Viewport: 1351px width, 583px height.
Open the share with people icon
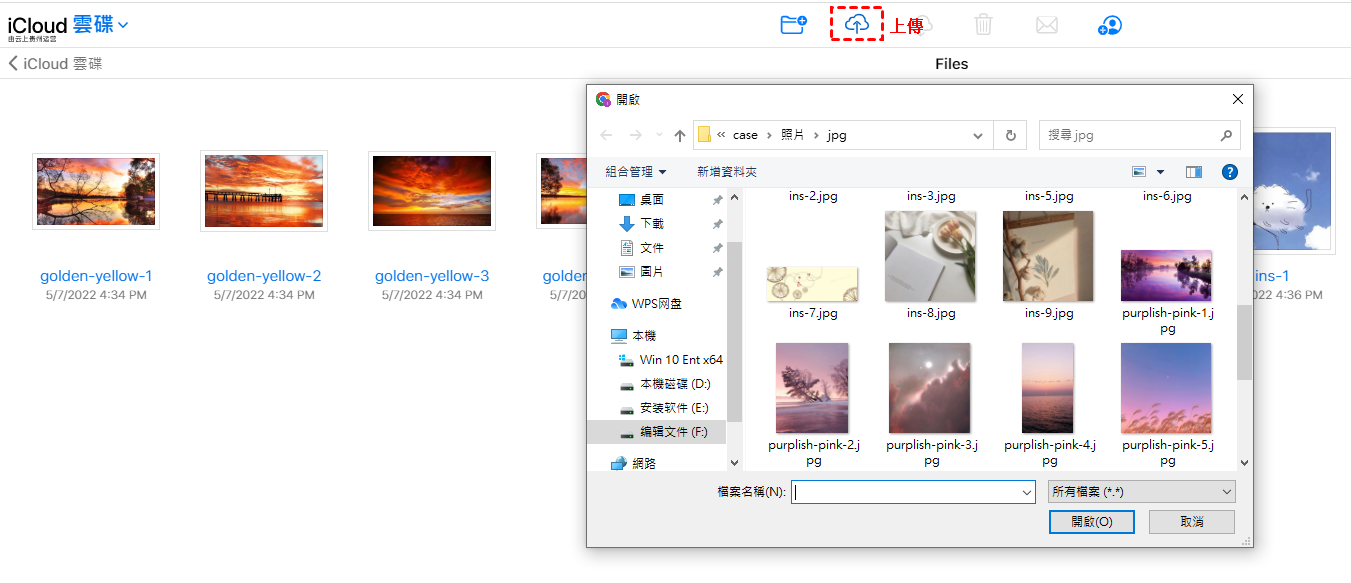click(1109, 25)
